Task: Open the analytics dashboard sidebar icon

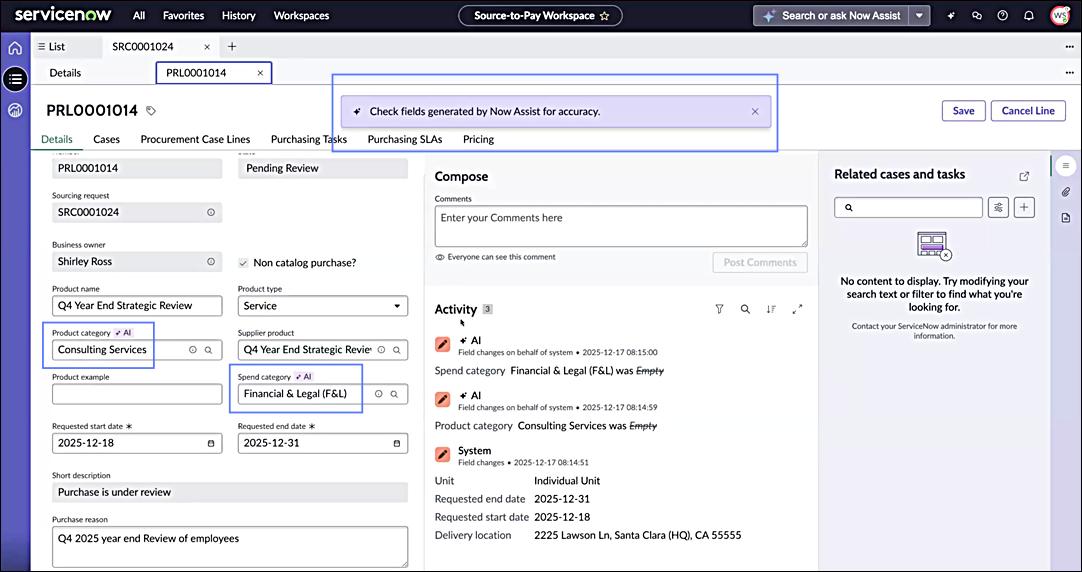Action: (15, 110)
